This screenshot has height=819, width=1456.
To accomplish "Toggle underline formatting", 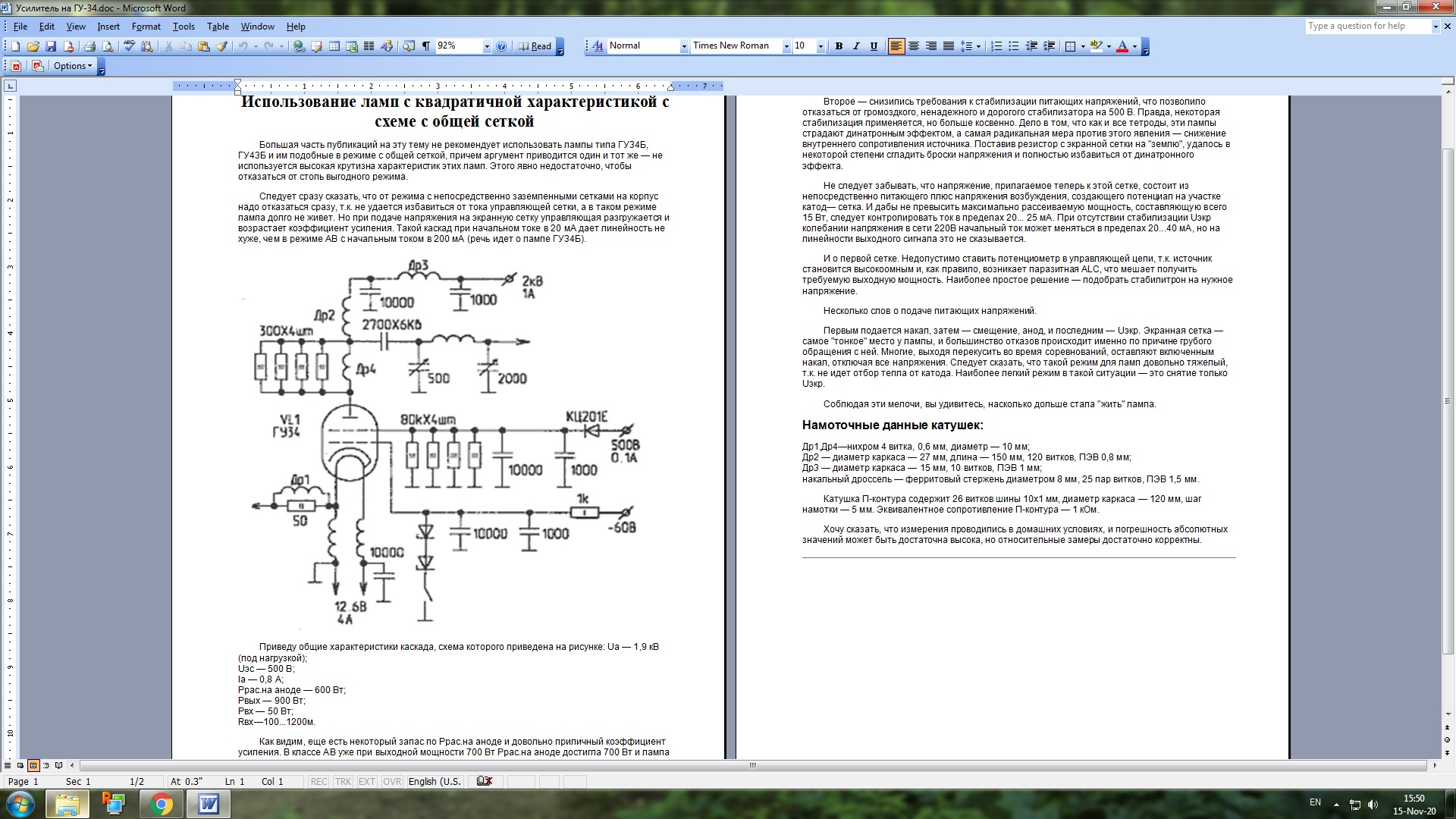I will tap(874, 46).
